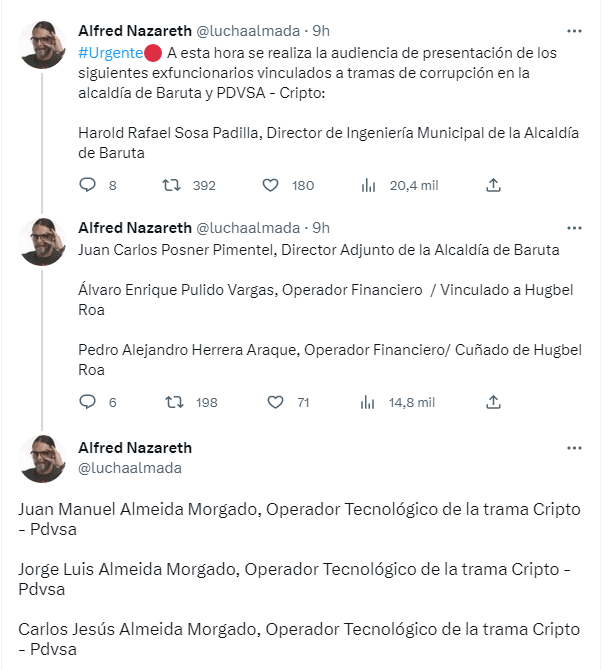This screenshot has height=670, width=614.
Task: Share the second tweet about Juan Carlos Posner
Action: coord(492,402)
